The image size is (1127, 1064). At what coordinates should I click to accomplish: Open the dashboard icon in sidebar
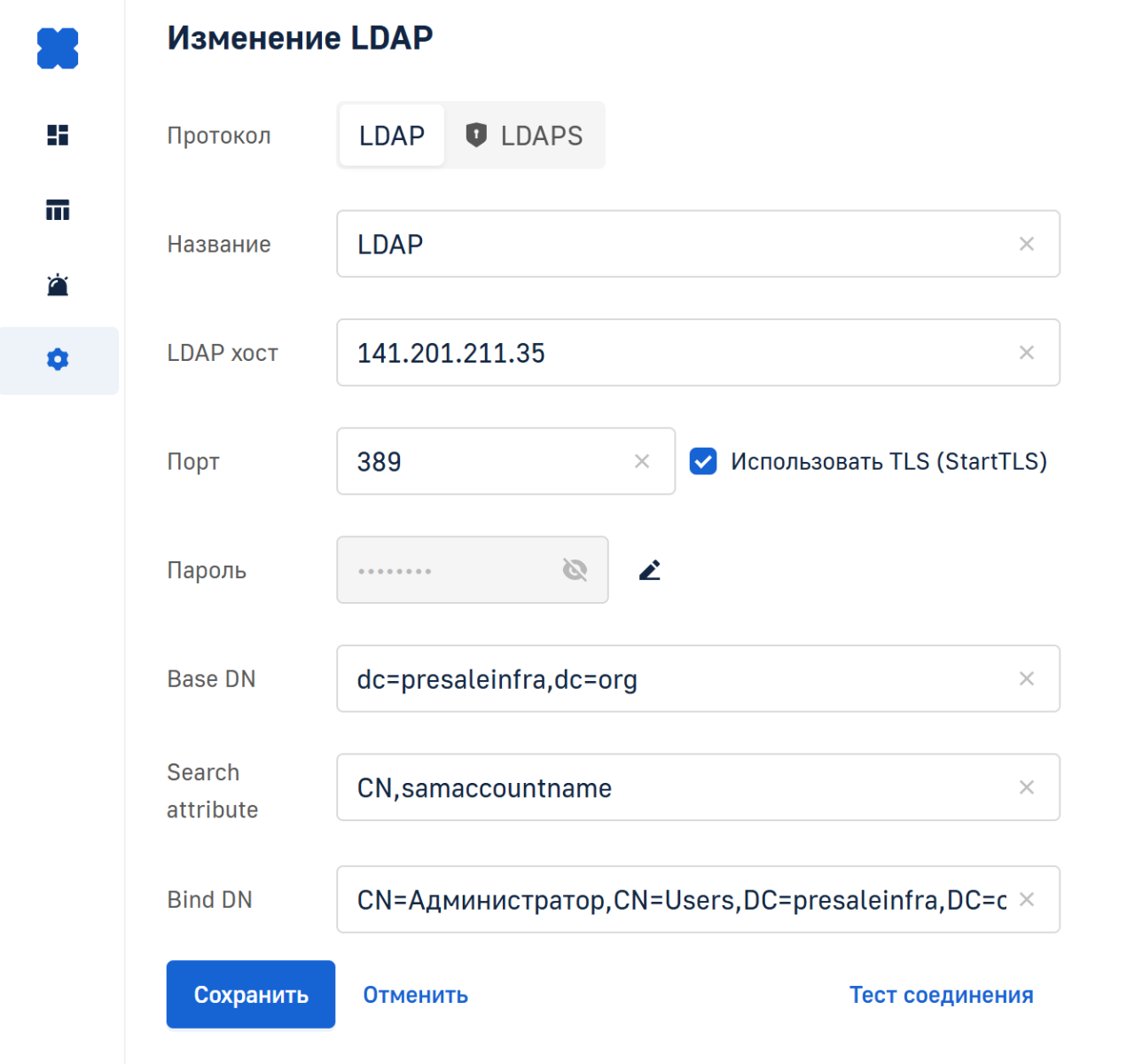click(58, 135)
